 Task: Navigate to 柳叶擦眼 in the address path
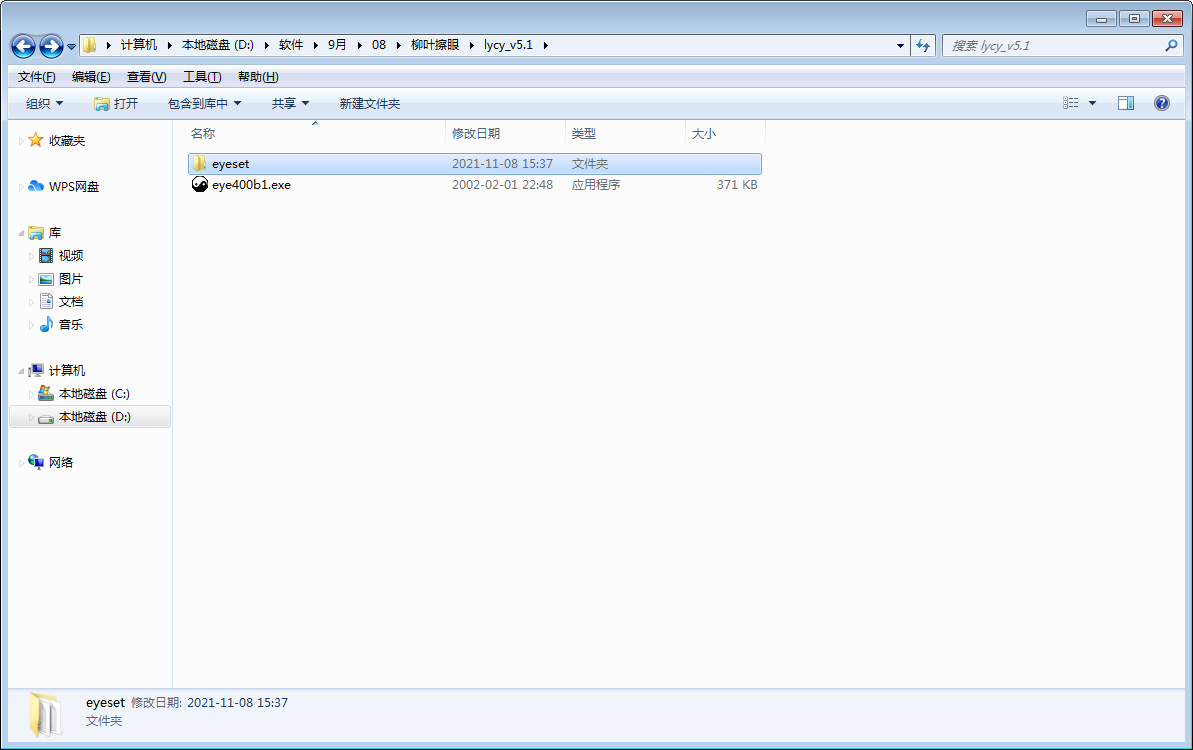point(435,45)
